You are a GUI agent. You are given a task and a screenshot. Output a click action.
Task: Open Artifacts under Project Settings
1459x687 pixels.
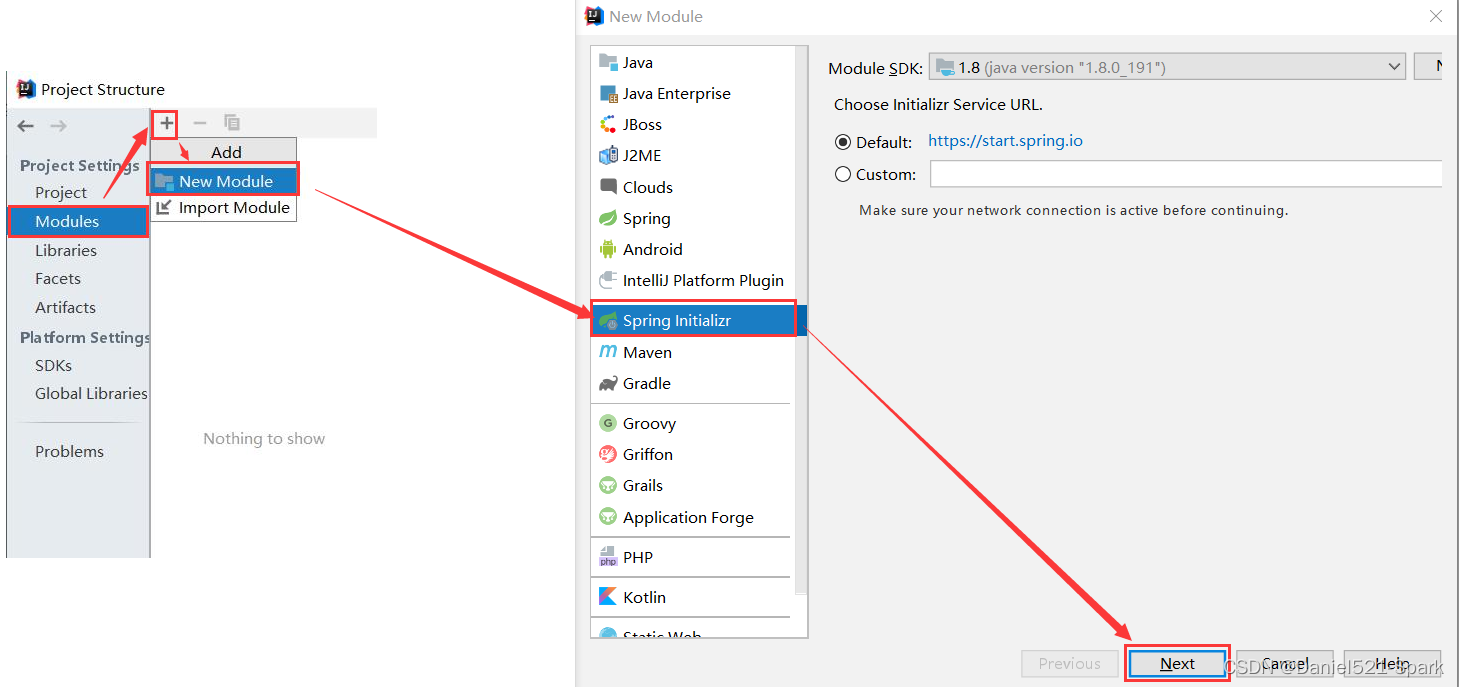(x=66, y=308)
